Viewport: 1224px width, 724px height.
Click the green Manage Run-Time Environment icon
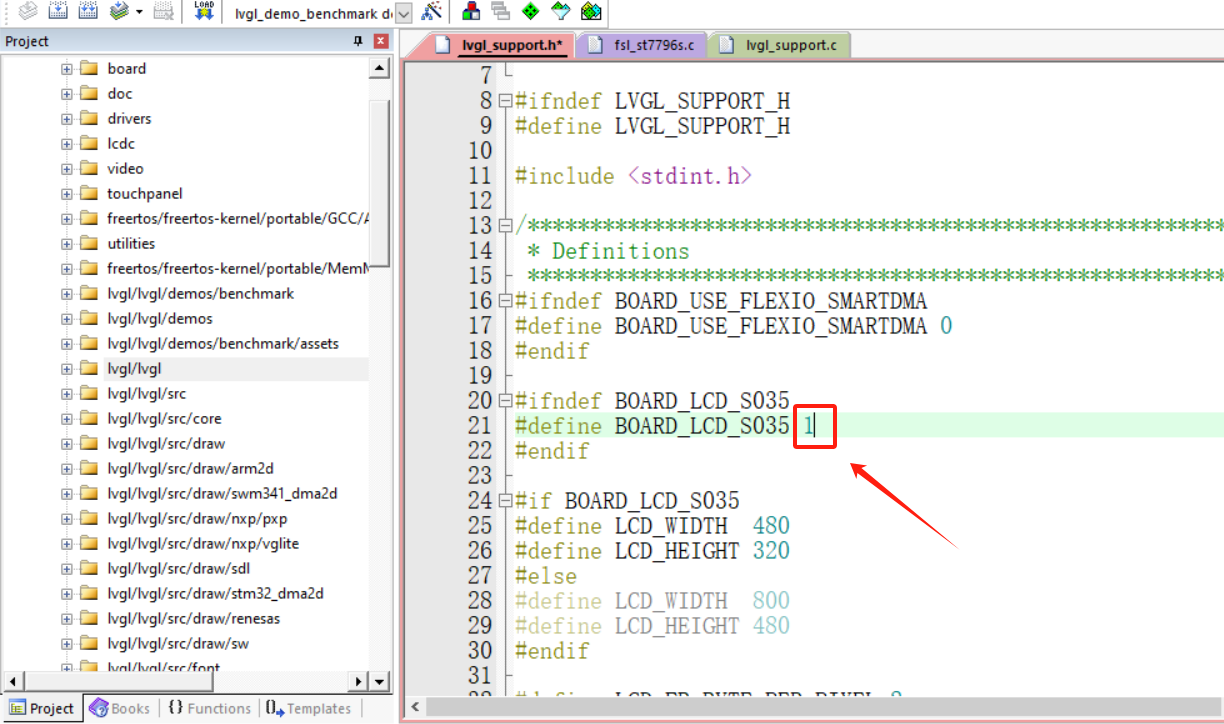click(531, 12)
